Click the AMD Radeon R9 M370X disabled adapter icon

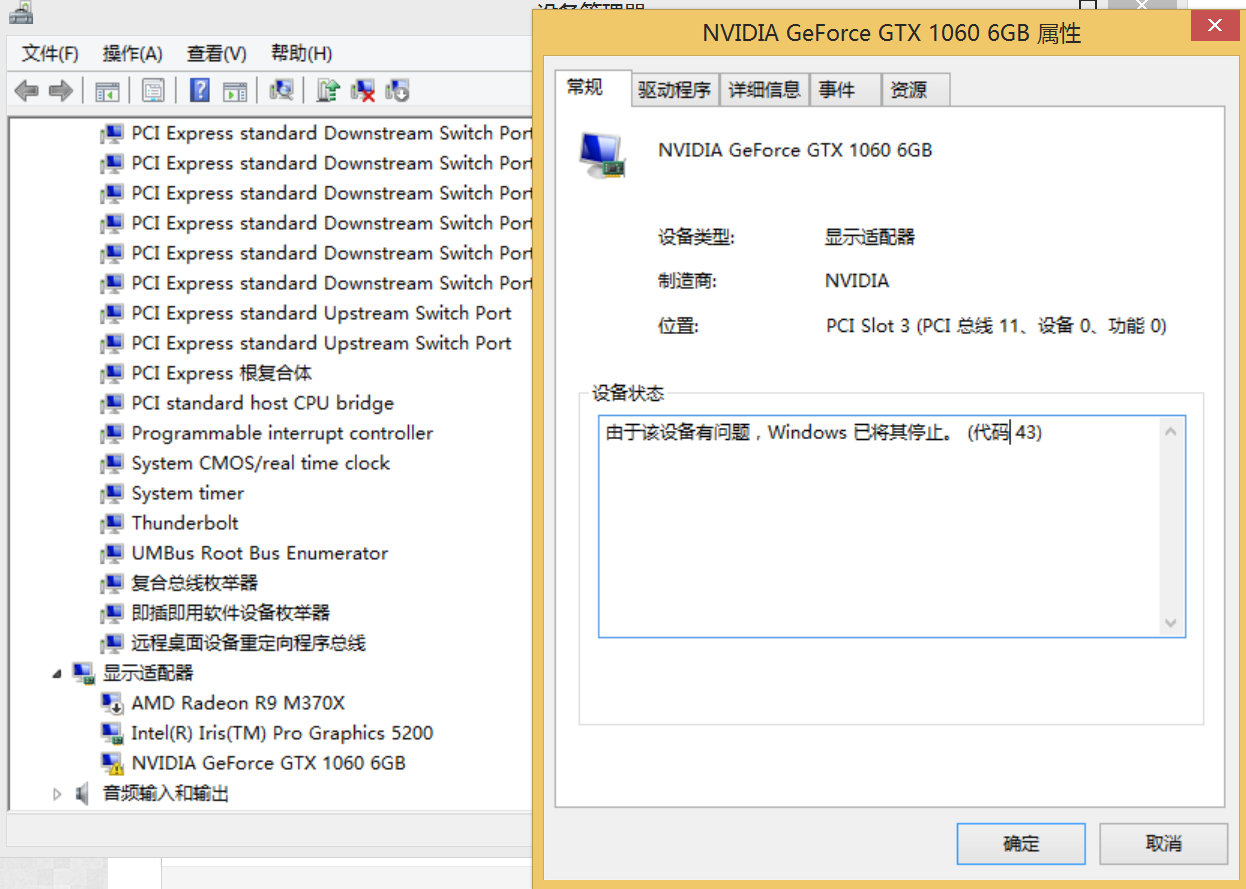[x=113, y=703]
